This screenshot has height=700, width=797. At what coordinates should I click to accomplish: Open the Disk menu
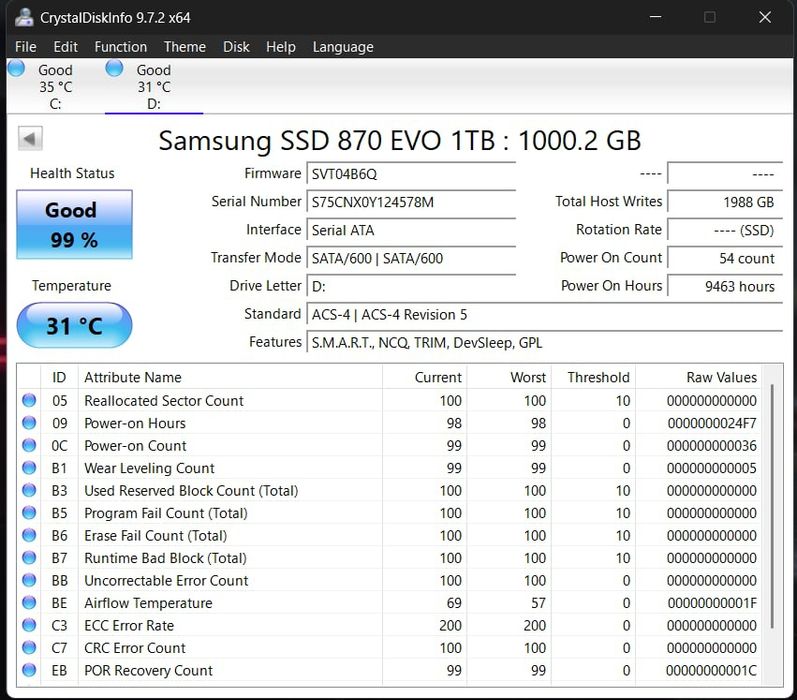click(x=236, y=47)
